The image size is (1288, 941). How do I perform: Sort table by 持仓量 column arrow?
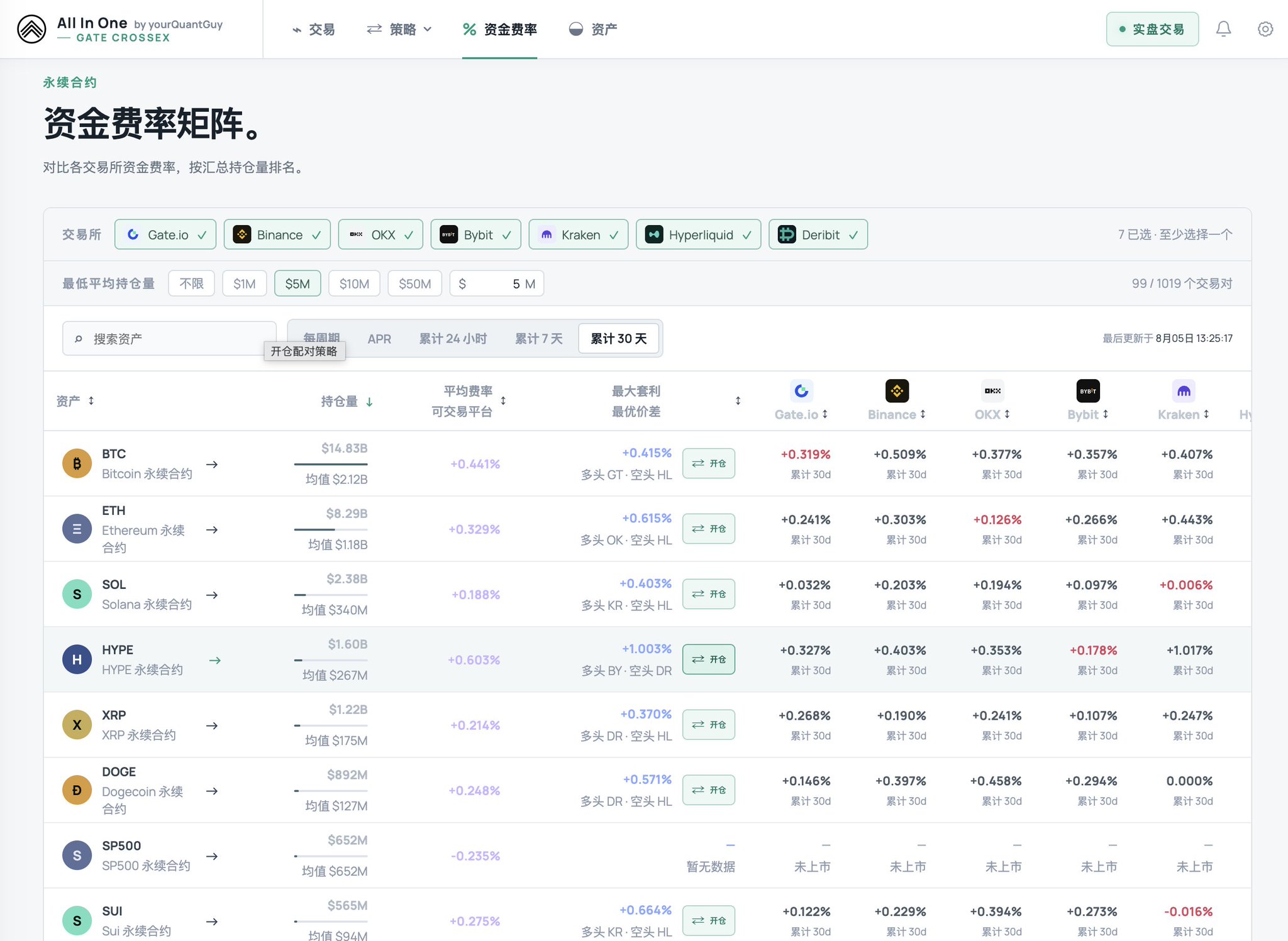[x=370, y=402]
